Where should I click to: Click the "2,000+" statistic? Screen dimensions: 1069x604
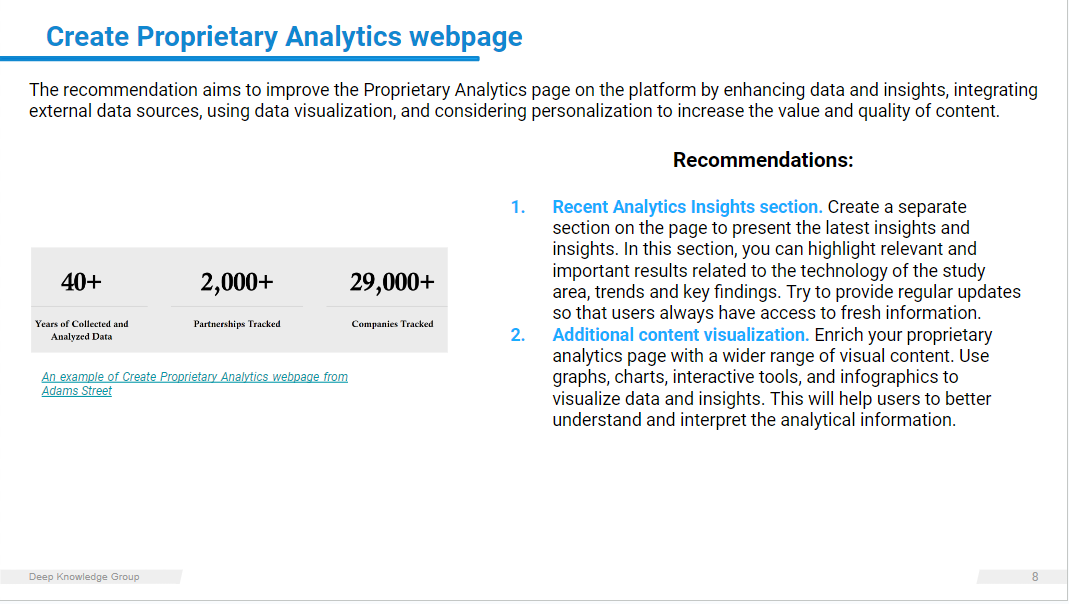click(x=237, y=282)
